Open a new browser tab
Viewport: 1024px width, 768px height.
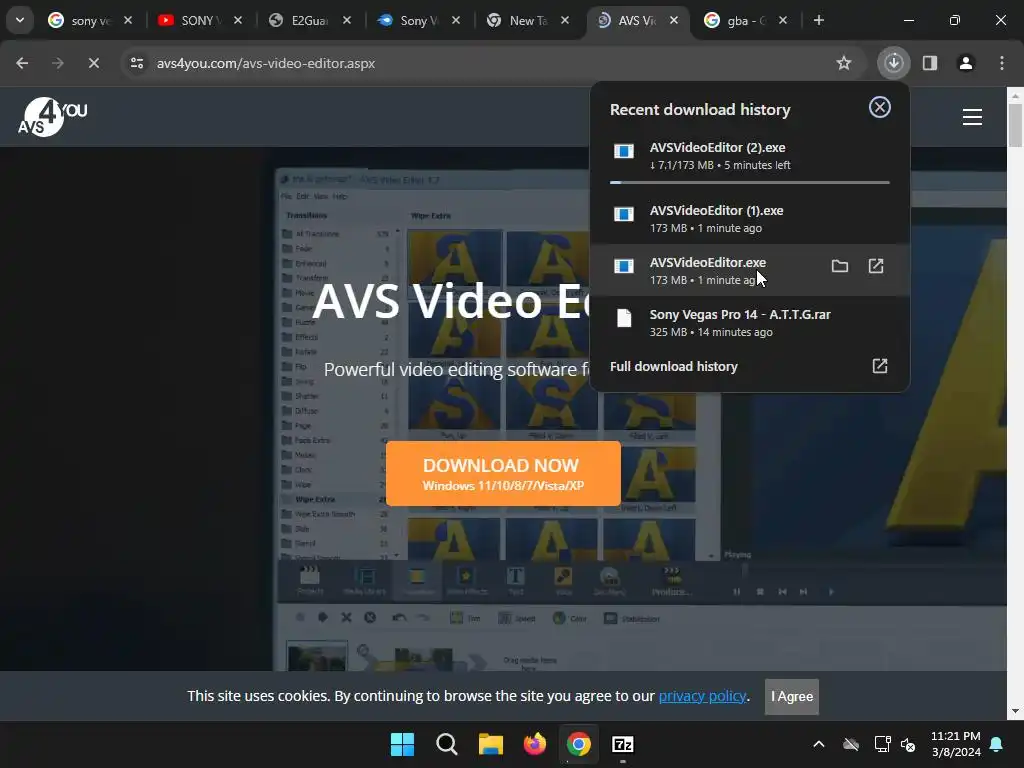(x=818, y=20)
